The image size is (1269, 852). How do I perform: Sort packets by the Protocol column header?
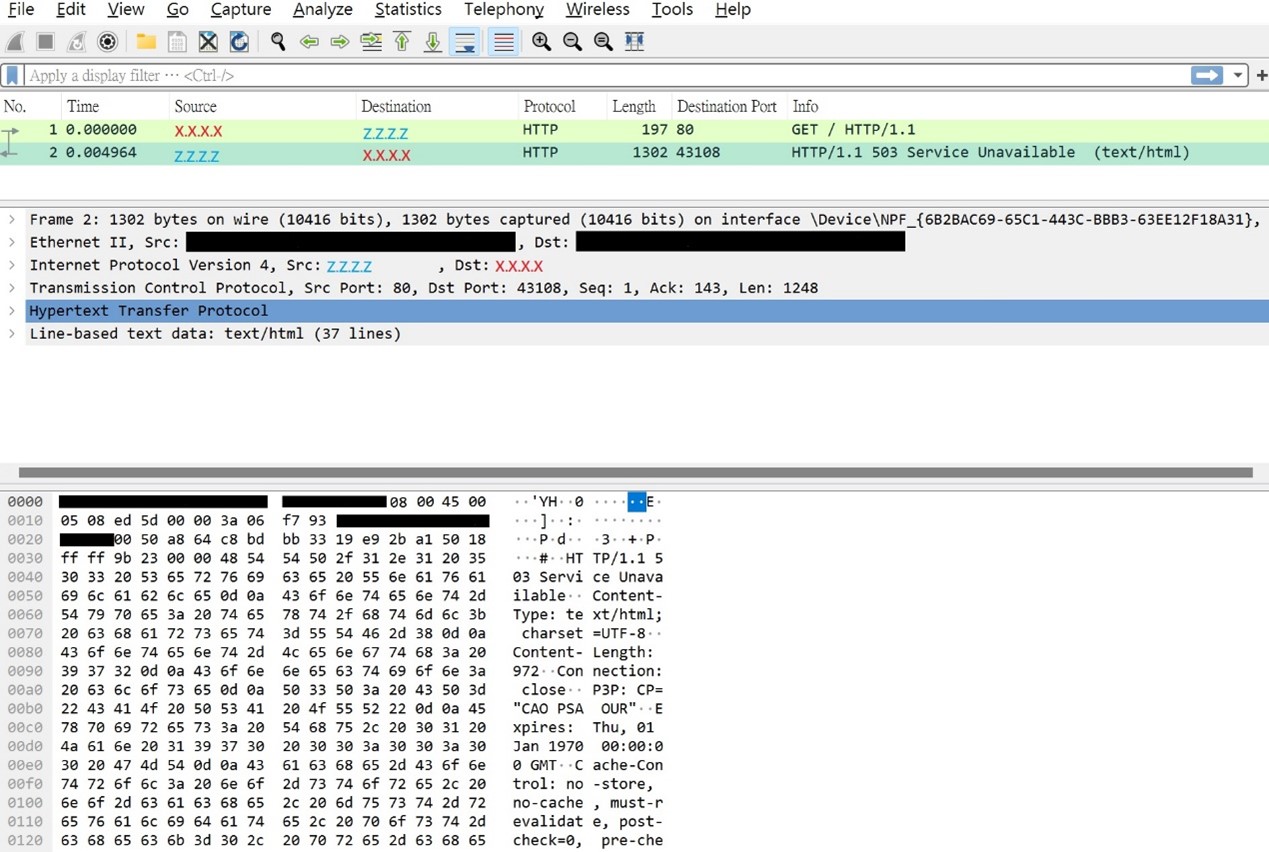pyautogui.click(x=549, y=106)
